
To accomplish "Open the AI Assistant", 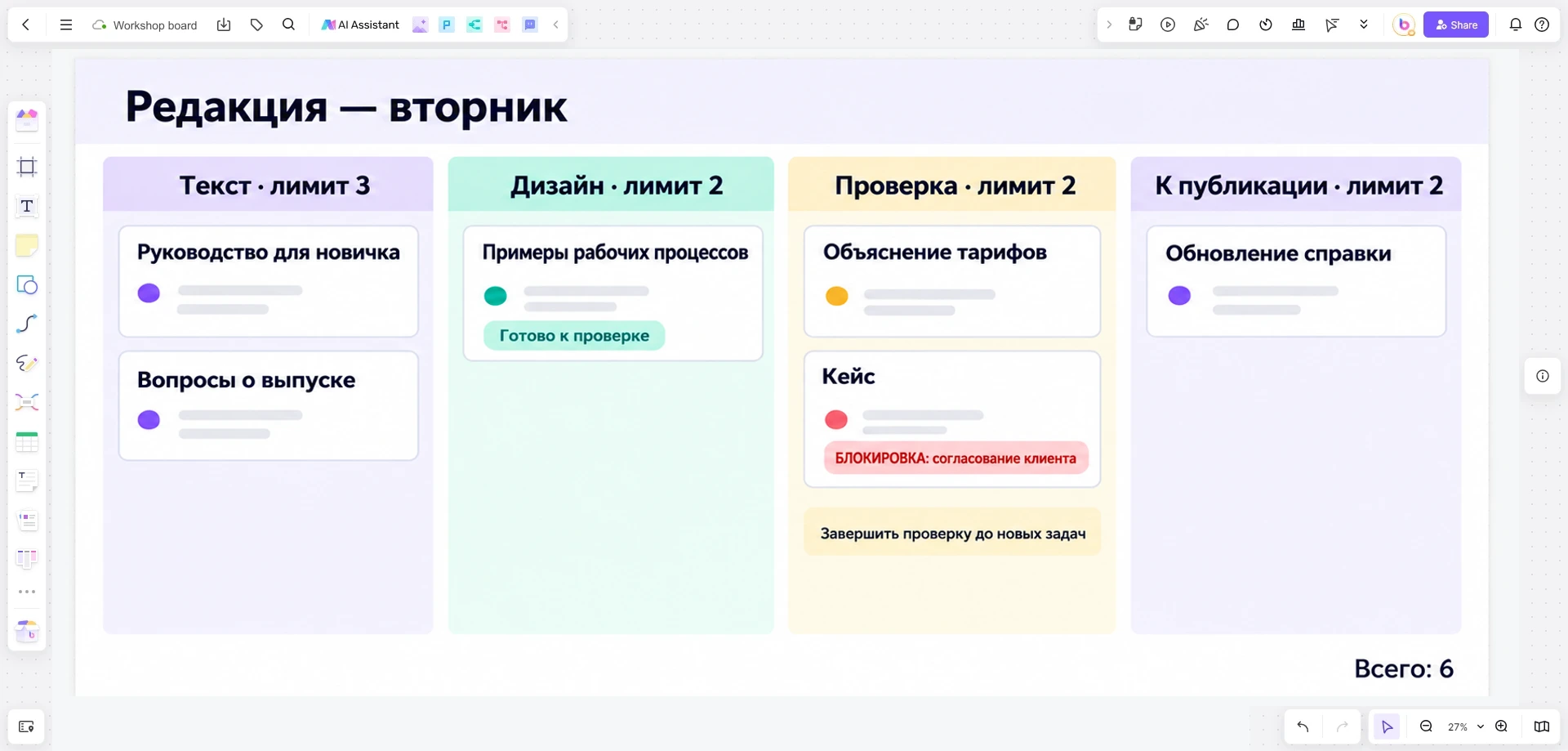I will [360, 25].
